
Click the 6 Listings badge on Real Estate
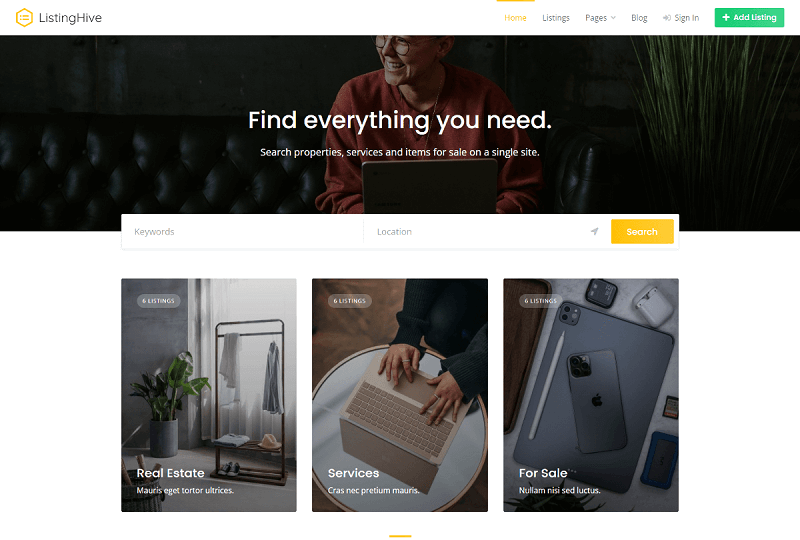158,301
